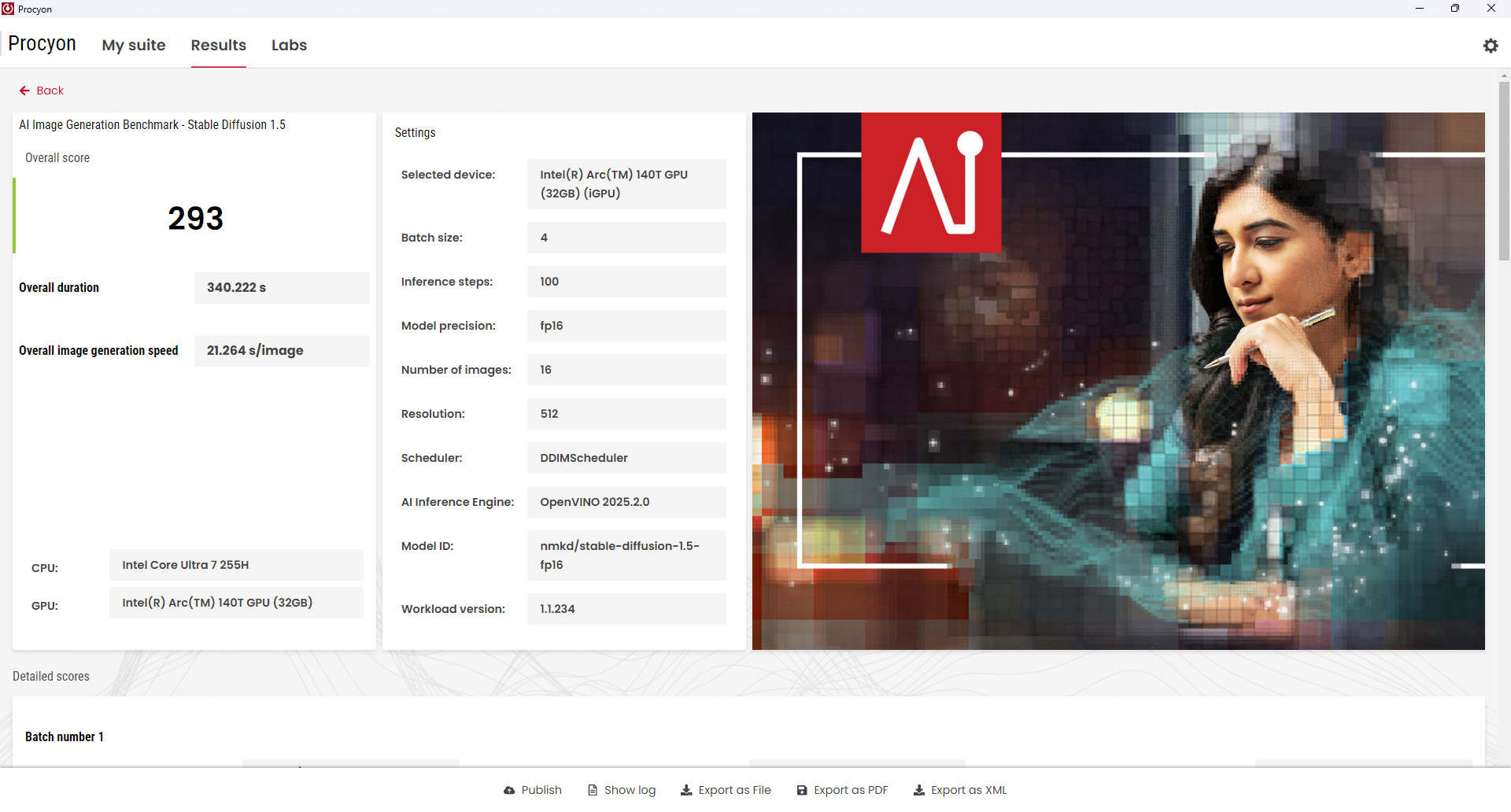Viewport: 1511px width, 812px height.
Task: Click the Export as File download icon
Action: (686, 790)
